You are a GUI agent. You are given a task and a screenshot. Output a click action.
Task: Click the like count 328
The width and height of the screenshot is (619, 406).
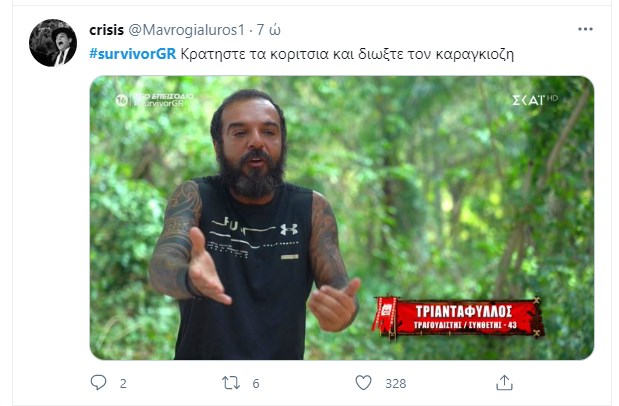point(396,383)
